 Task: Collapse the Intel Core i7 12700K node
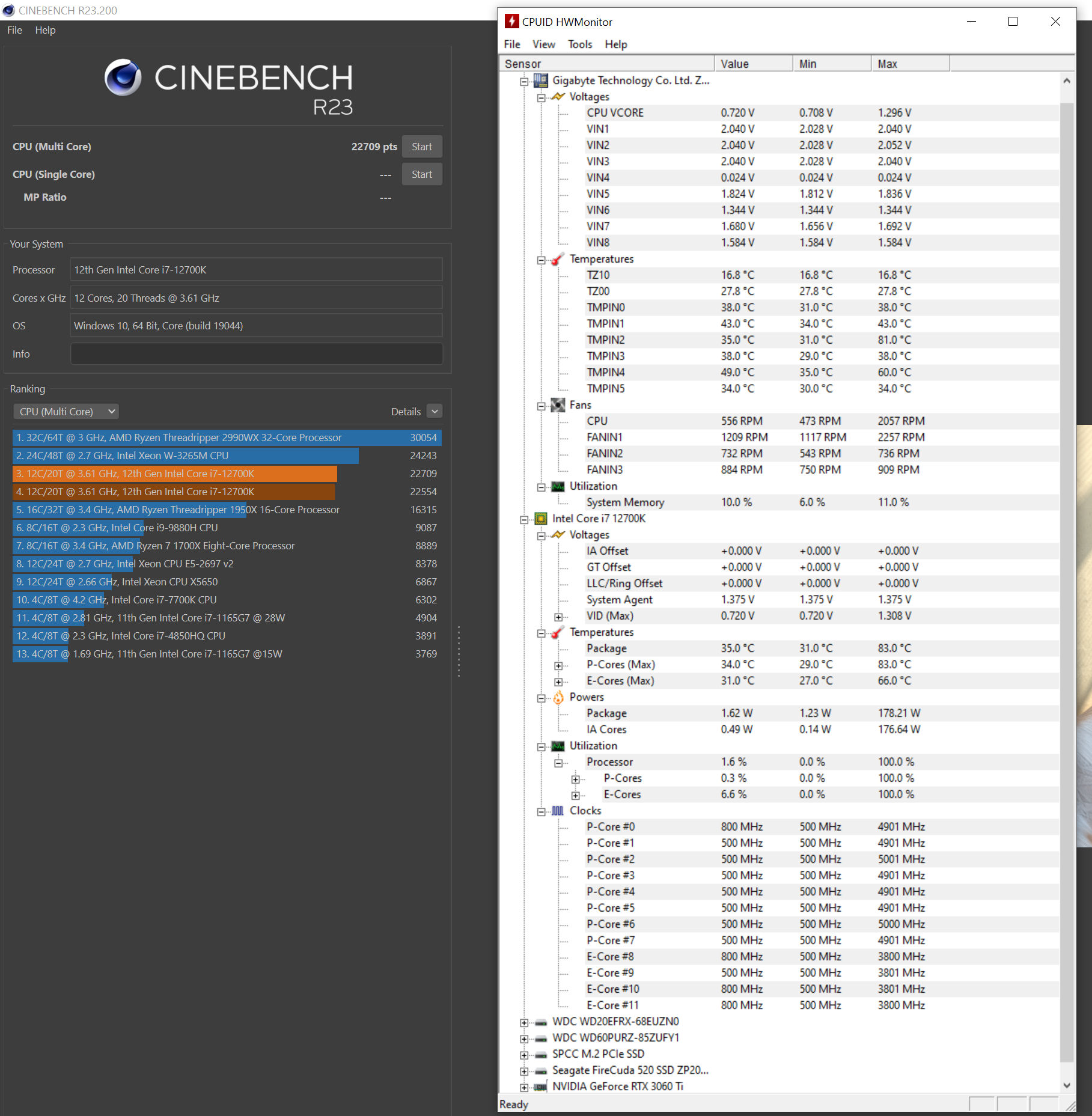pyautogui.click(x=525, y=519)
